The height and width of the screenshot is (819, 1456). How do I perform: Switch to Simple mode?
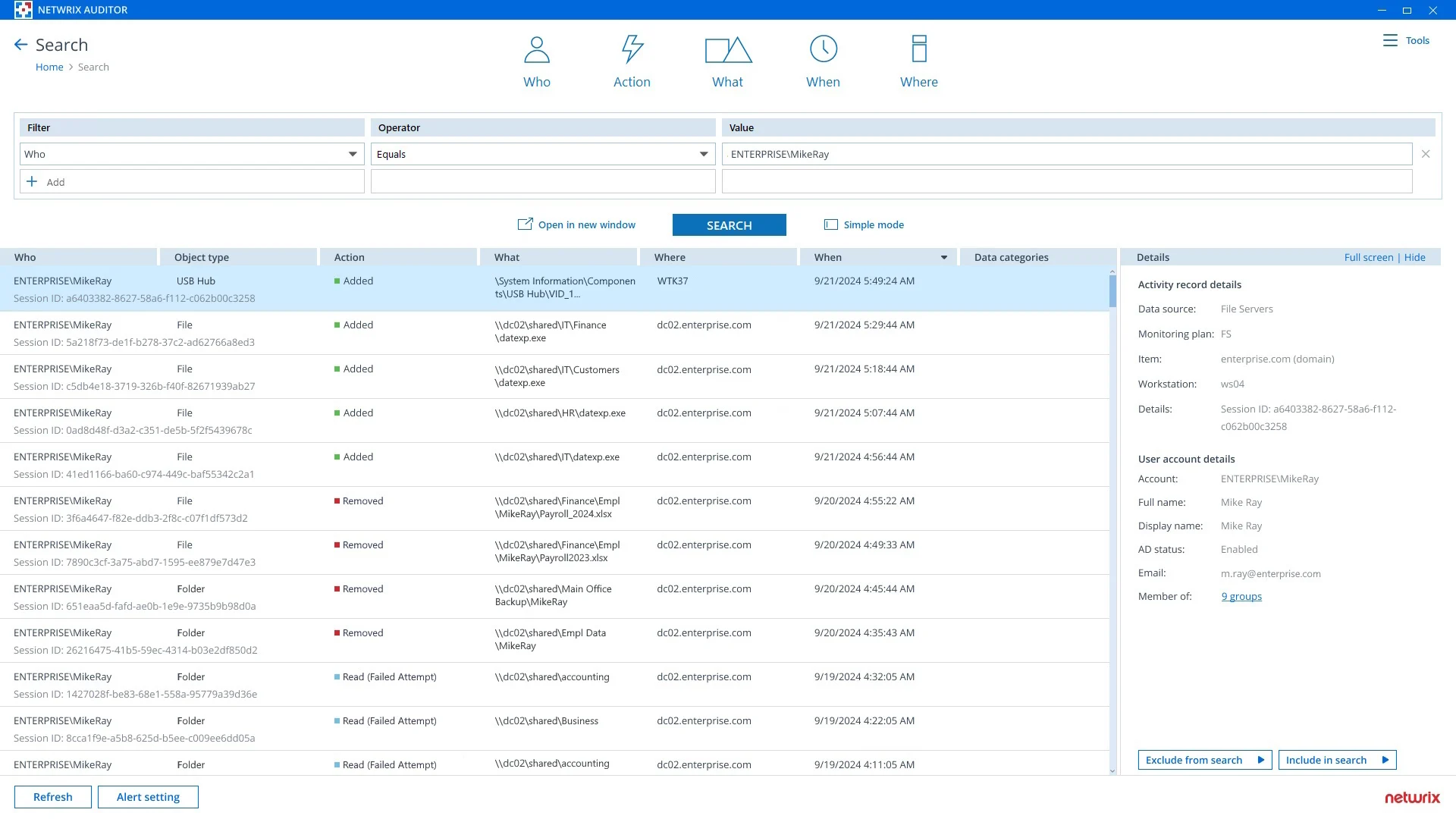pos(874,224)
